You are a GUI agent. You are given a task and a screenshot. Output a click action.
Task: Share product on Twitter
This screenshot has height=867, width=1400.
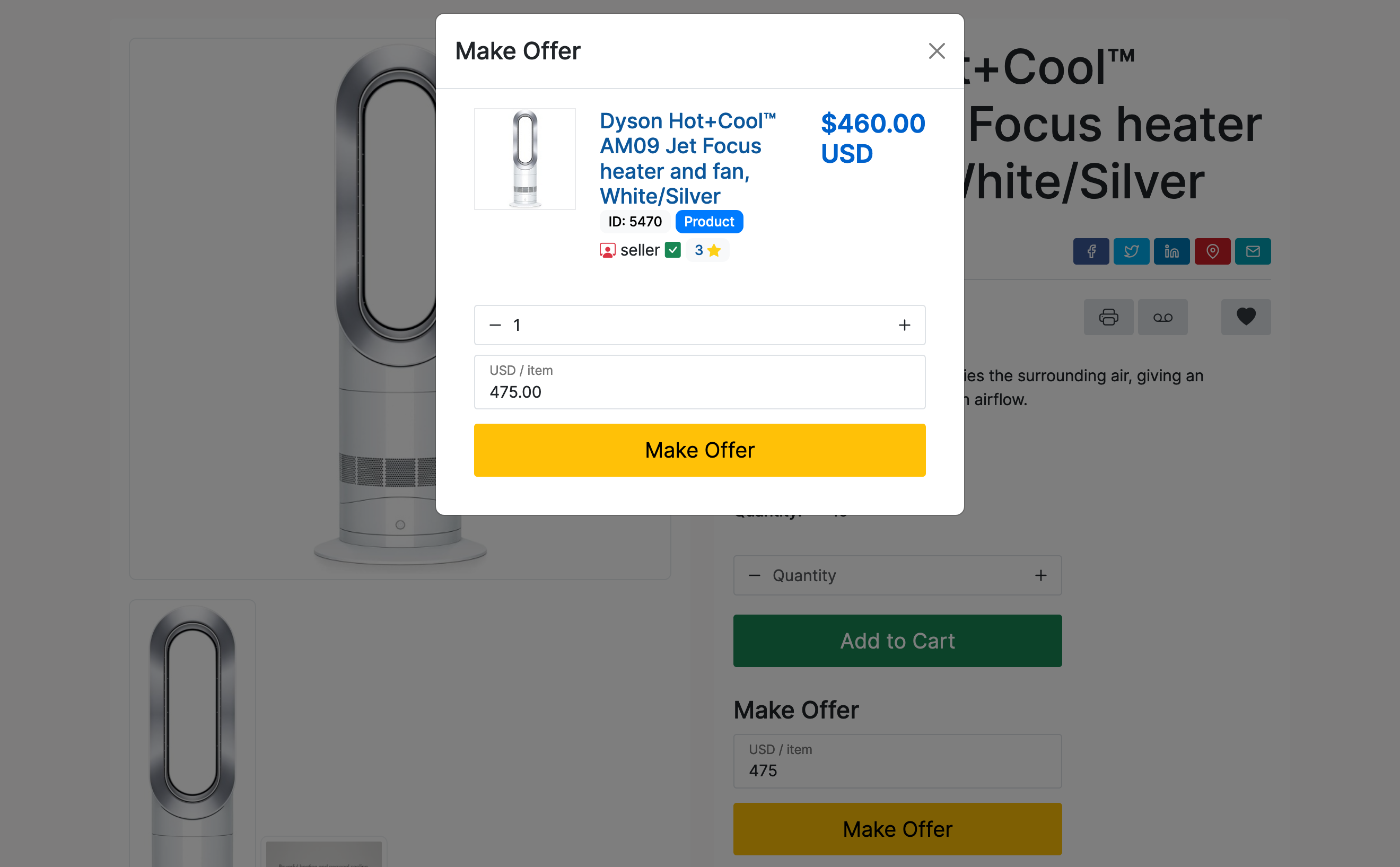[x=1131, y=251]
